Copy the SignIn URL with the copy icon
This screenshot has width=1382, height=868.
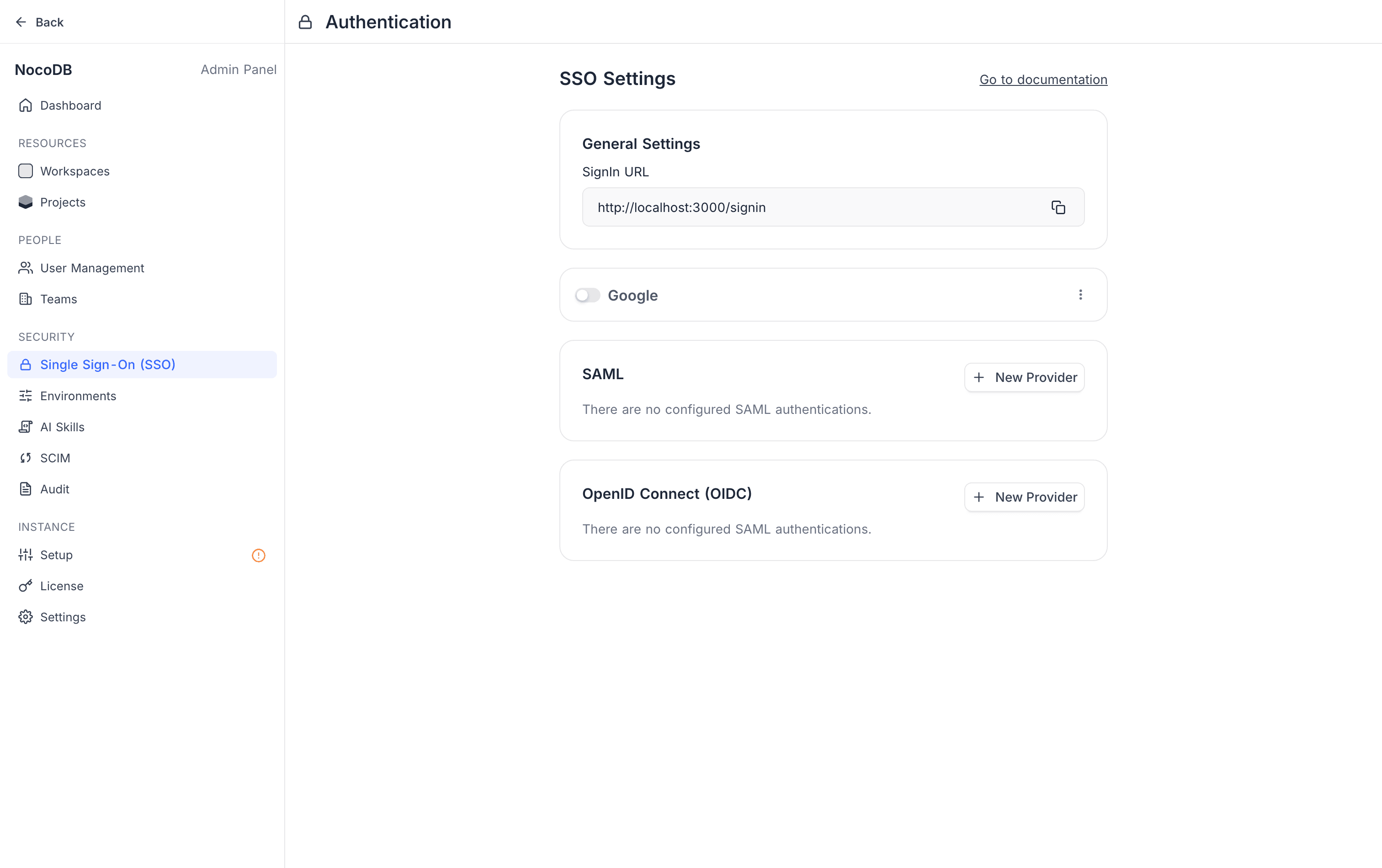pos(1058,207)
